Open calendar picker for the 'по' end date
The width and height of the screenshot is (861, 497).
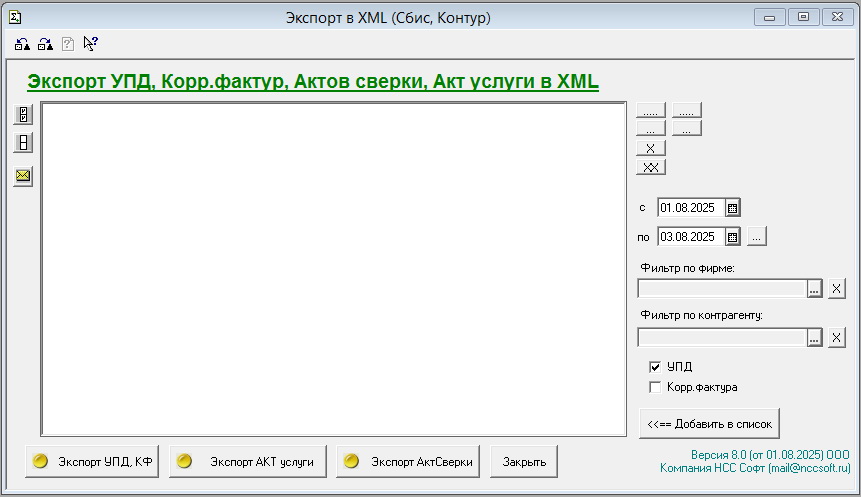click(x=732, y=237)
